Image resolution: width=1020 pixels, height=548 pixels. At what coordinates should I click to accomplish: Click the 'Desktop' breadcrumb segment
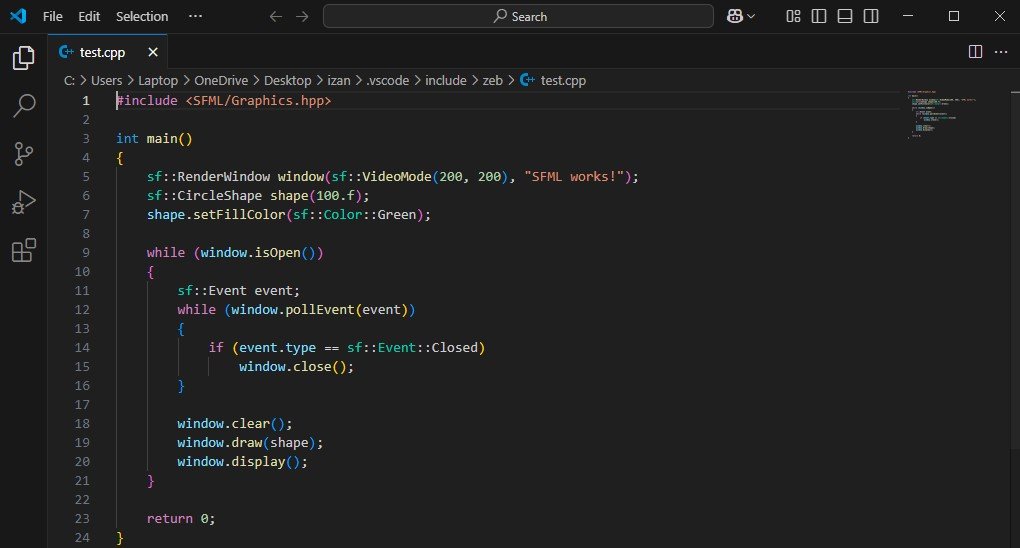click(286, 80)
